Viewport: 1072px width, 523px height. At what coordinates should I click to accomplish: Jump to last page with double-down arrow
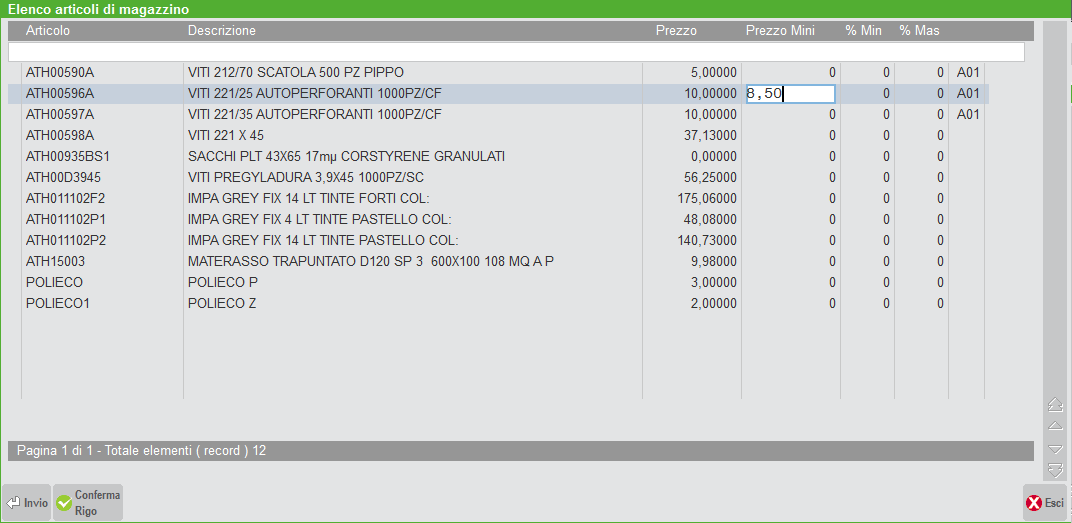pos(1054,469)
